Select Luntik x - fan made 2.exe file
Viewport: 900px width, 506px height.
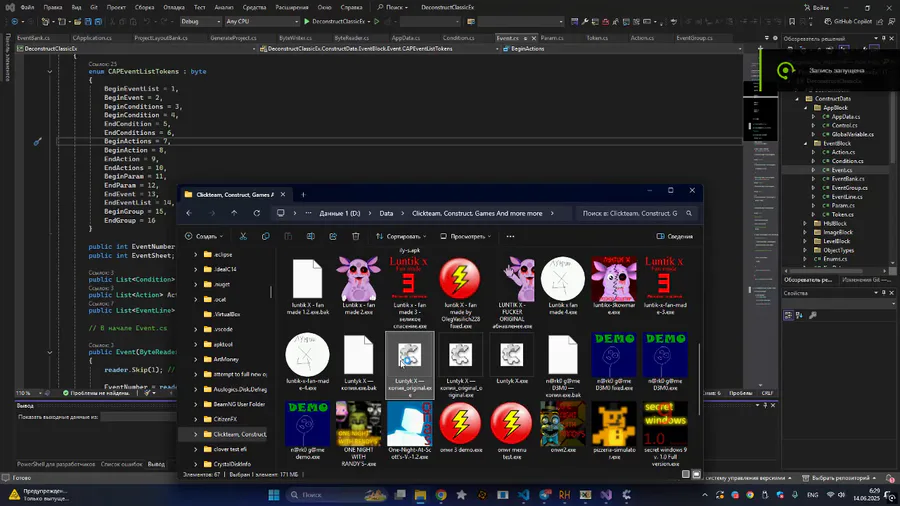click(x=358, y=287)
